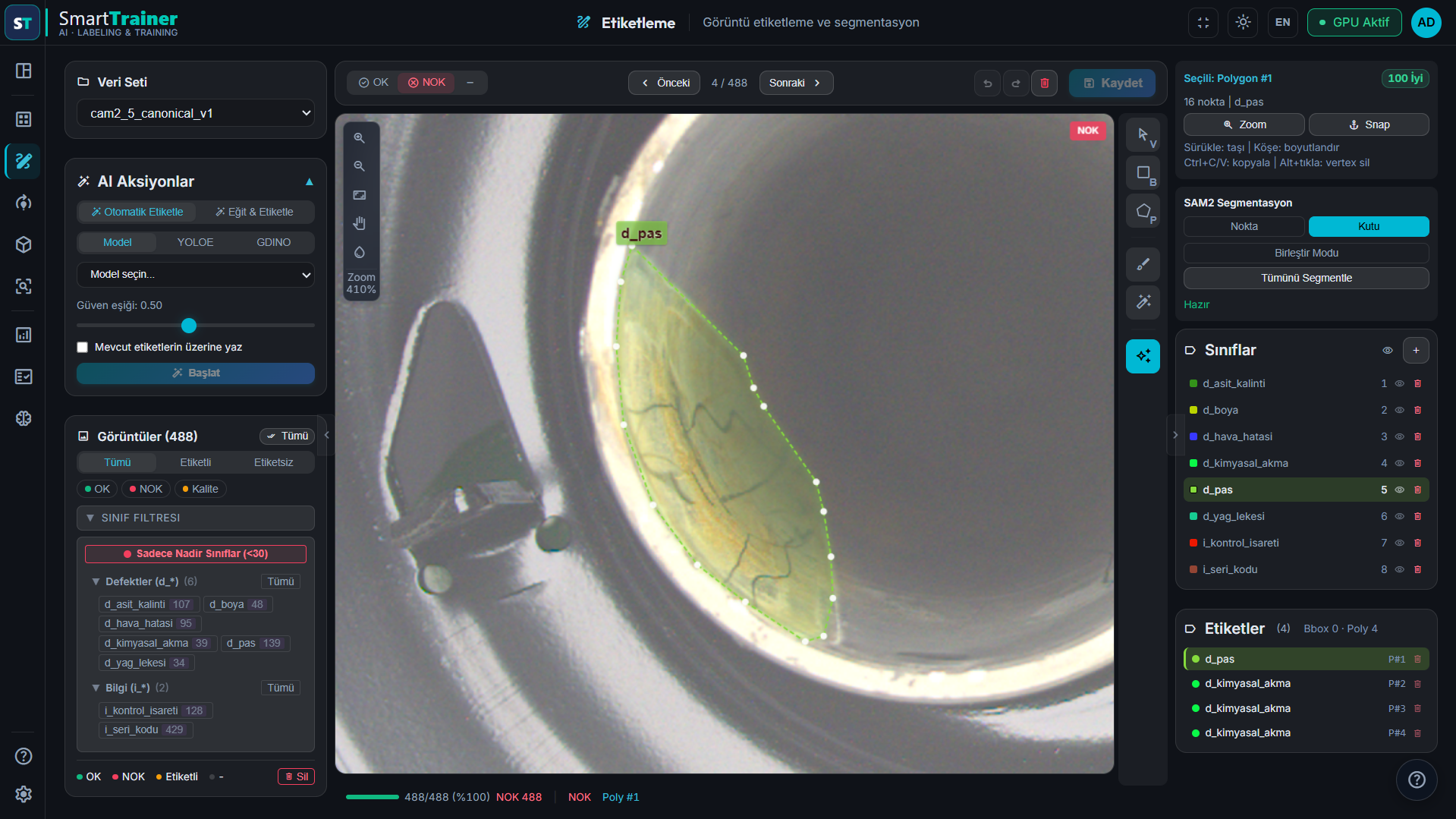1456x819 pixels.
Task: Select the magic wand tool
Action: point(1143,302)
